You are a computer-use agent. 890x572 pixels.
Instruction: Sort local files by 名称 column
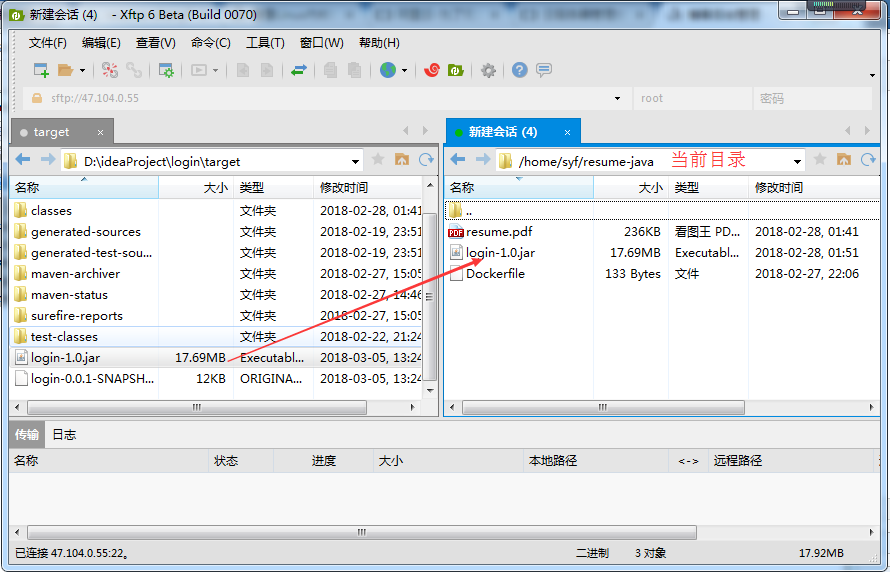tap(84, 188)
